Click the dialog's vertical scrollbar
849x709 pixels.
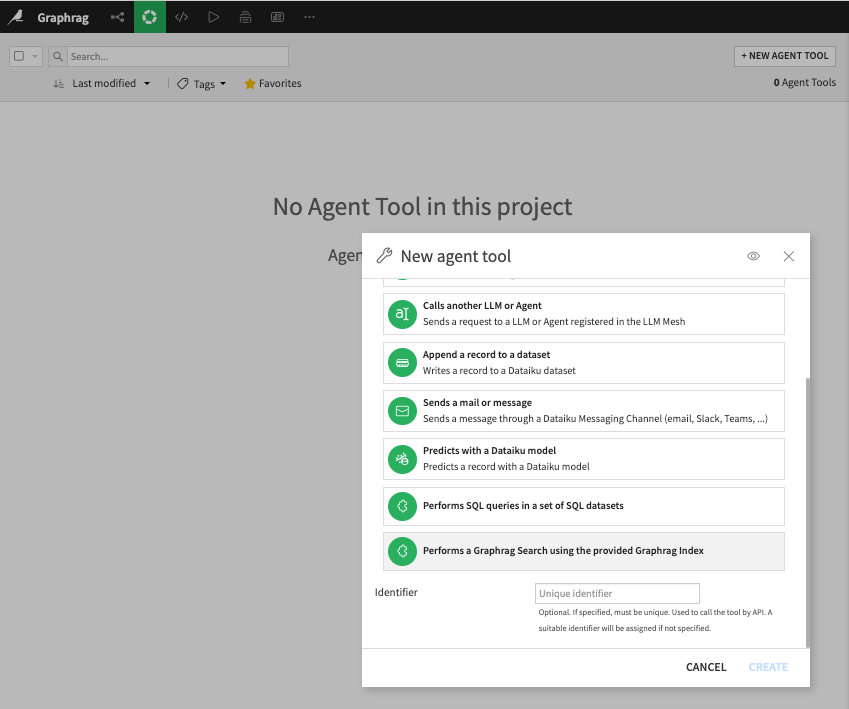(x=807, y=512)
